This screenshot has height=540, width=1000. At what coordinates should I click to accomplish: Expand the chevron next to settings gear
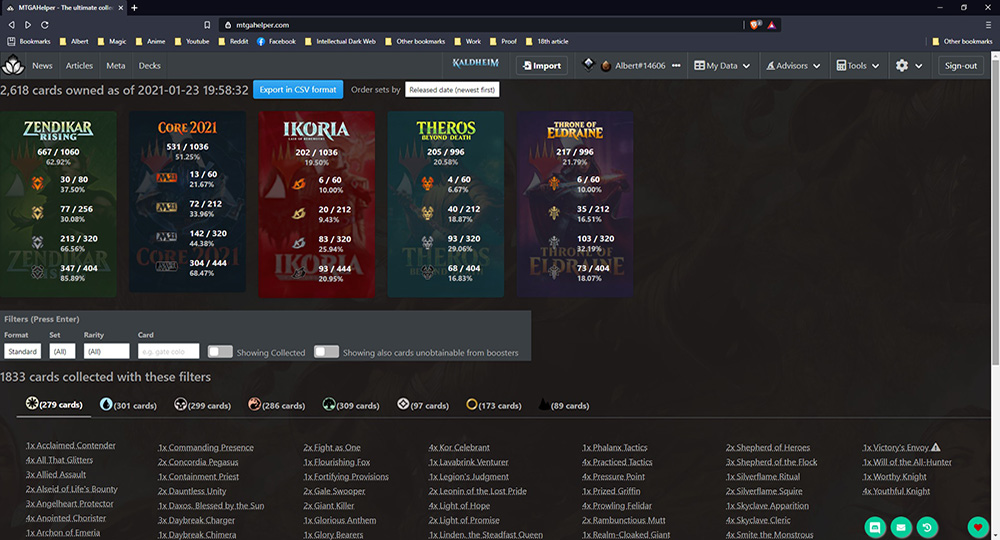[x=918, y=66]
